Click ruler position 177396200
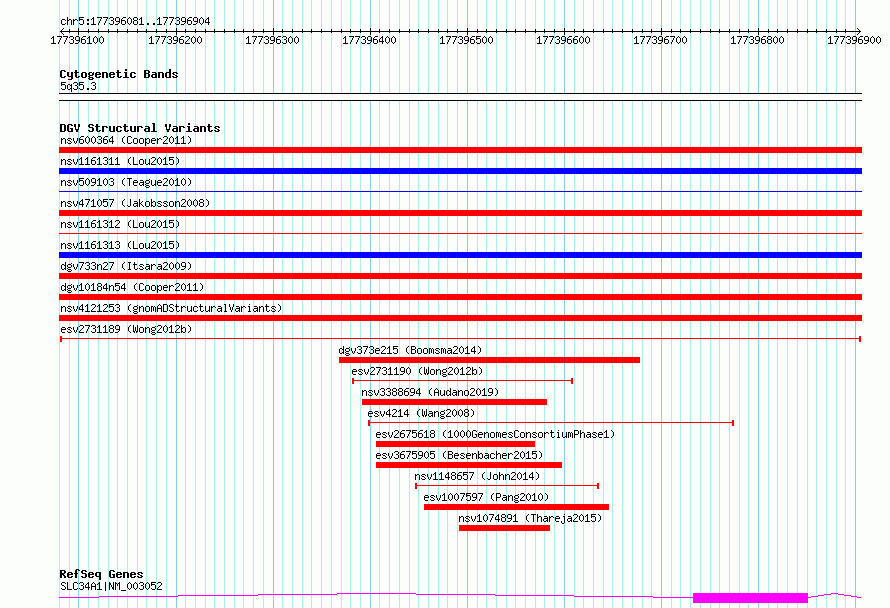 [175, 40]
